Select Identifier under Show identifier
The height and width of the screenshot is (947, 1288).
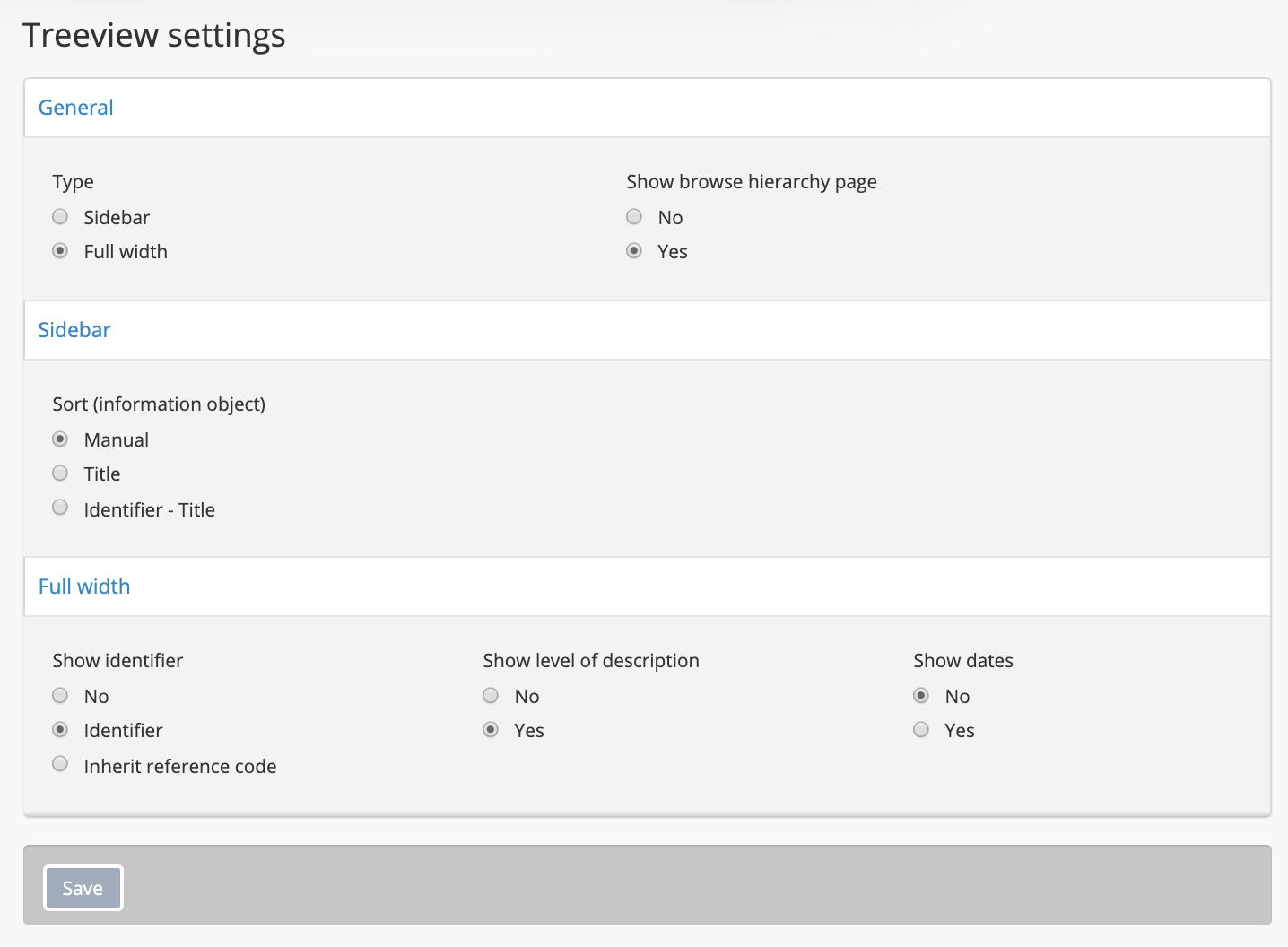coord(60,730)
